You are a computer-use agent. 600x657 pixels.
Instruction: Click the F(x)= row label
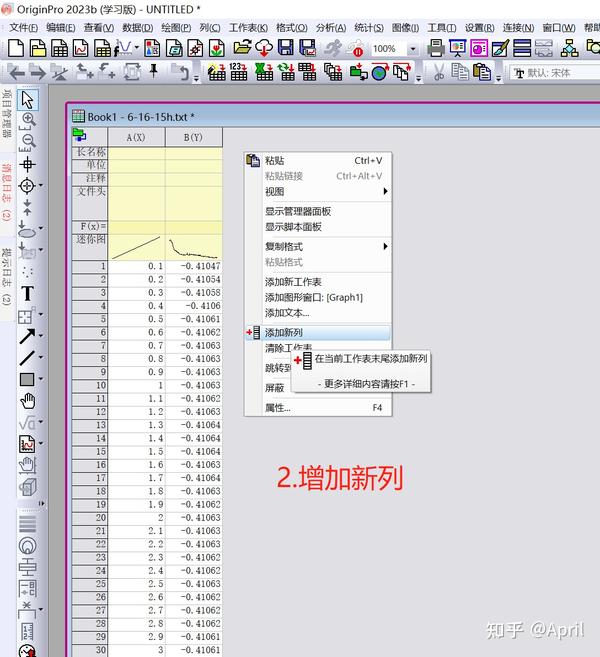[x=90, y=227]
